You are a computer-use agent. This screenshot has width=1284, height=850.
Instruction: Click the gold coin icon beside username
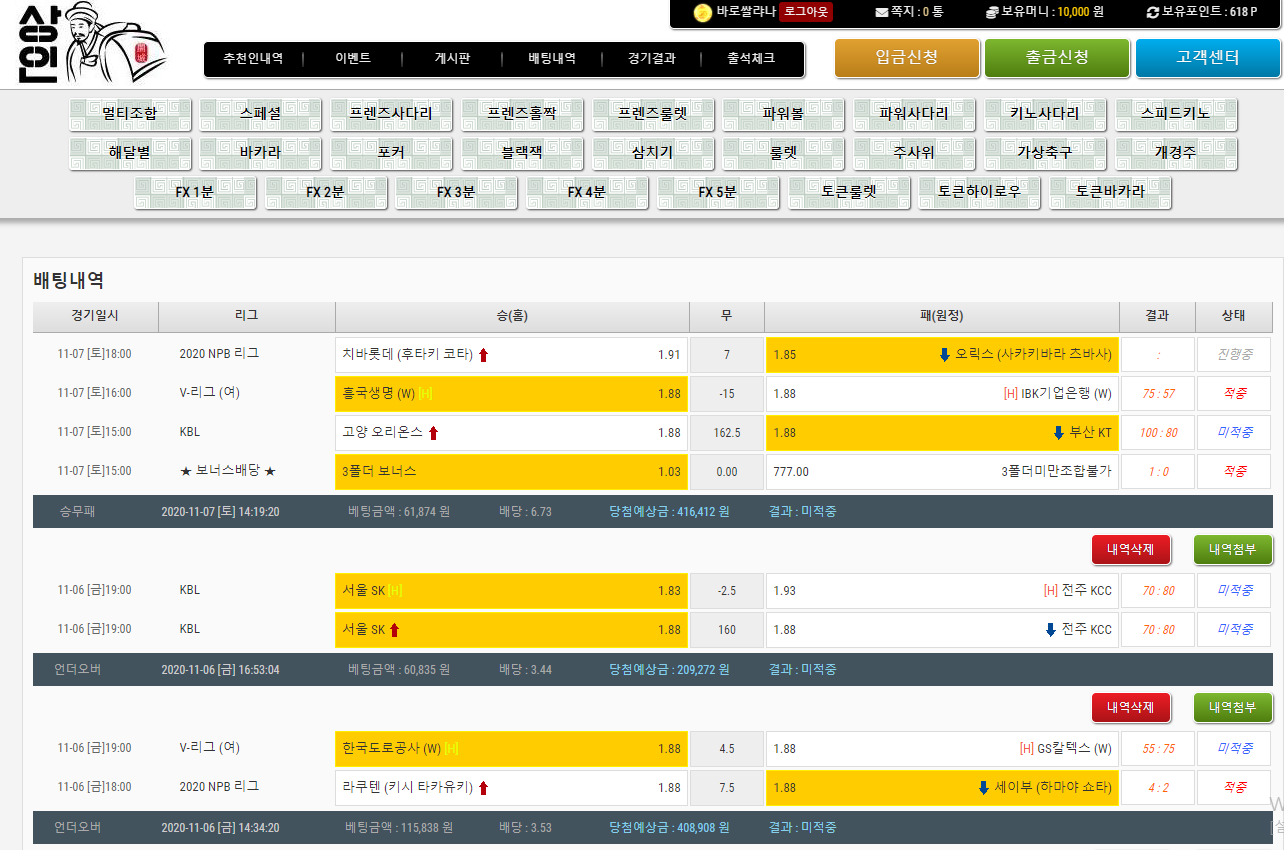coord(703,12)
